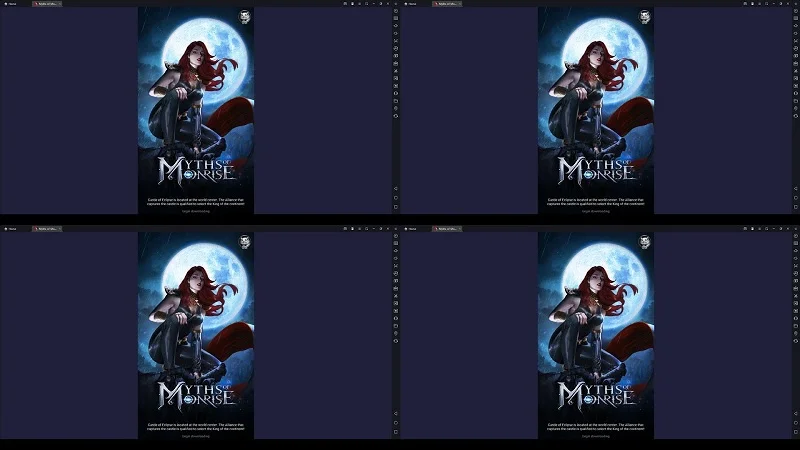Tap Android home circle in top-left emulator
800x450 pixels.
[396, 197]
